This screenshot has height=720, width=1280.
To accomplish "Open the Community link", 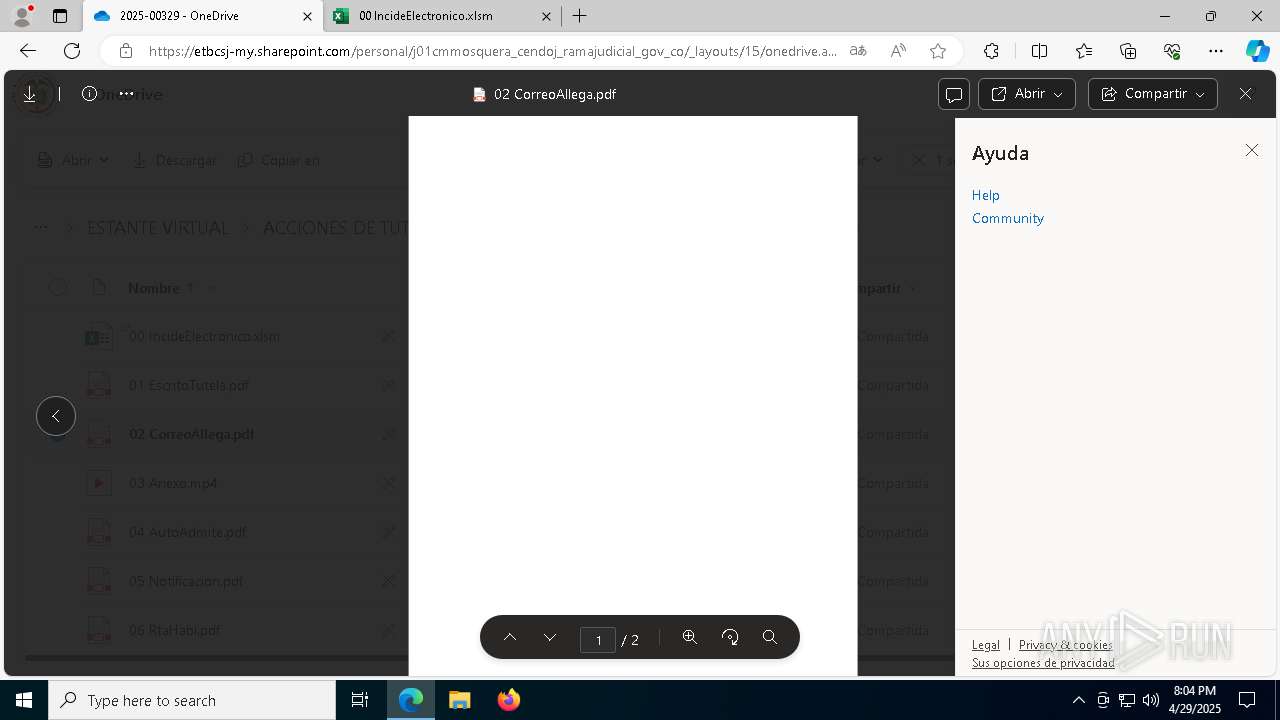I will click(1008, 218).
